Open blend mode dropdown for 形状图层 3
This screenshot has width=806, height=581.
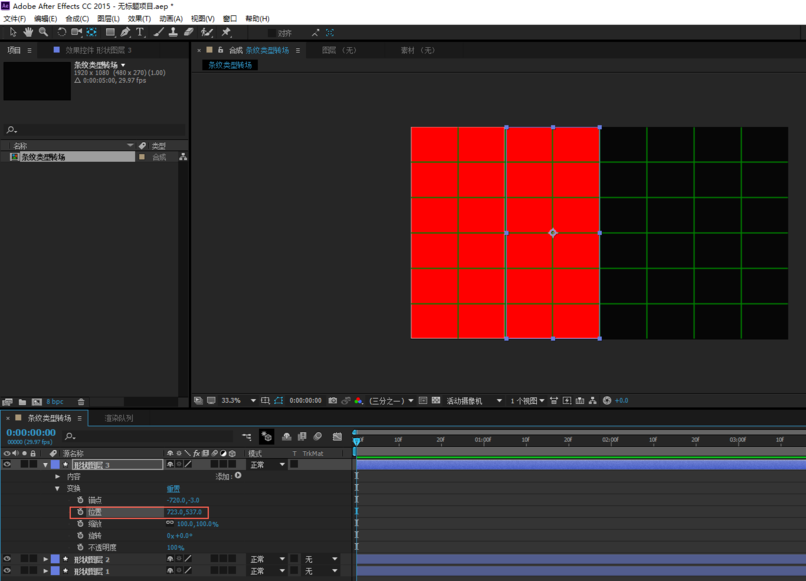click(x=267, y=464)
